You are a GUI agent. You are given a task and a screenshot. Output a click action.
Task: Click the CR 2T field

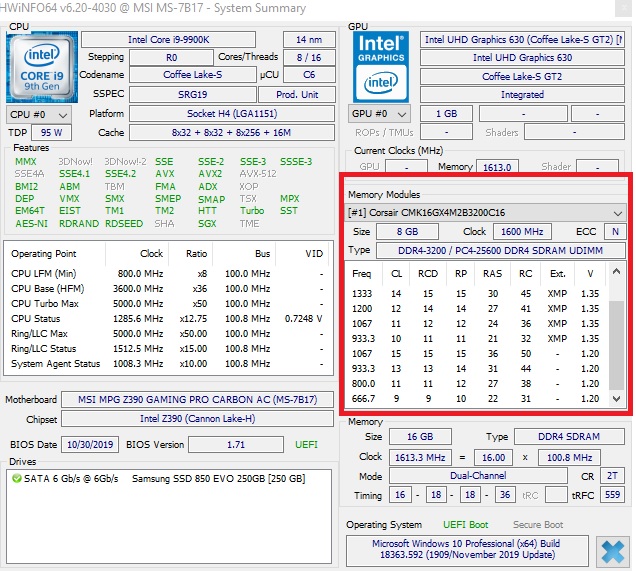(612, 476)
